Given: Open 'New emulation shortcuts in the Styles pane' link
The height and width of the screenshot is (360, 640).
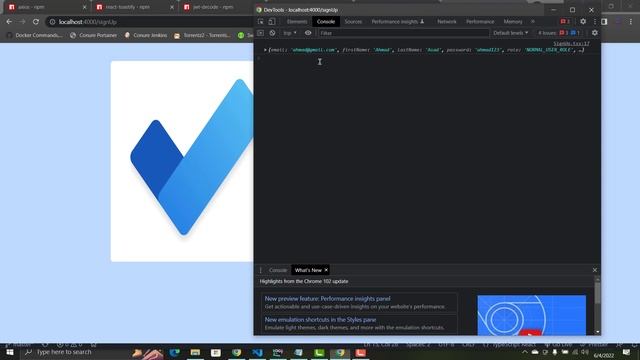Looking at the screenshot, I should point(320,320).
